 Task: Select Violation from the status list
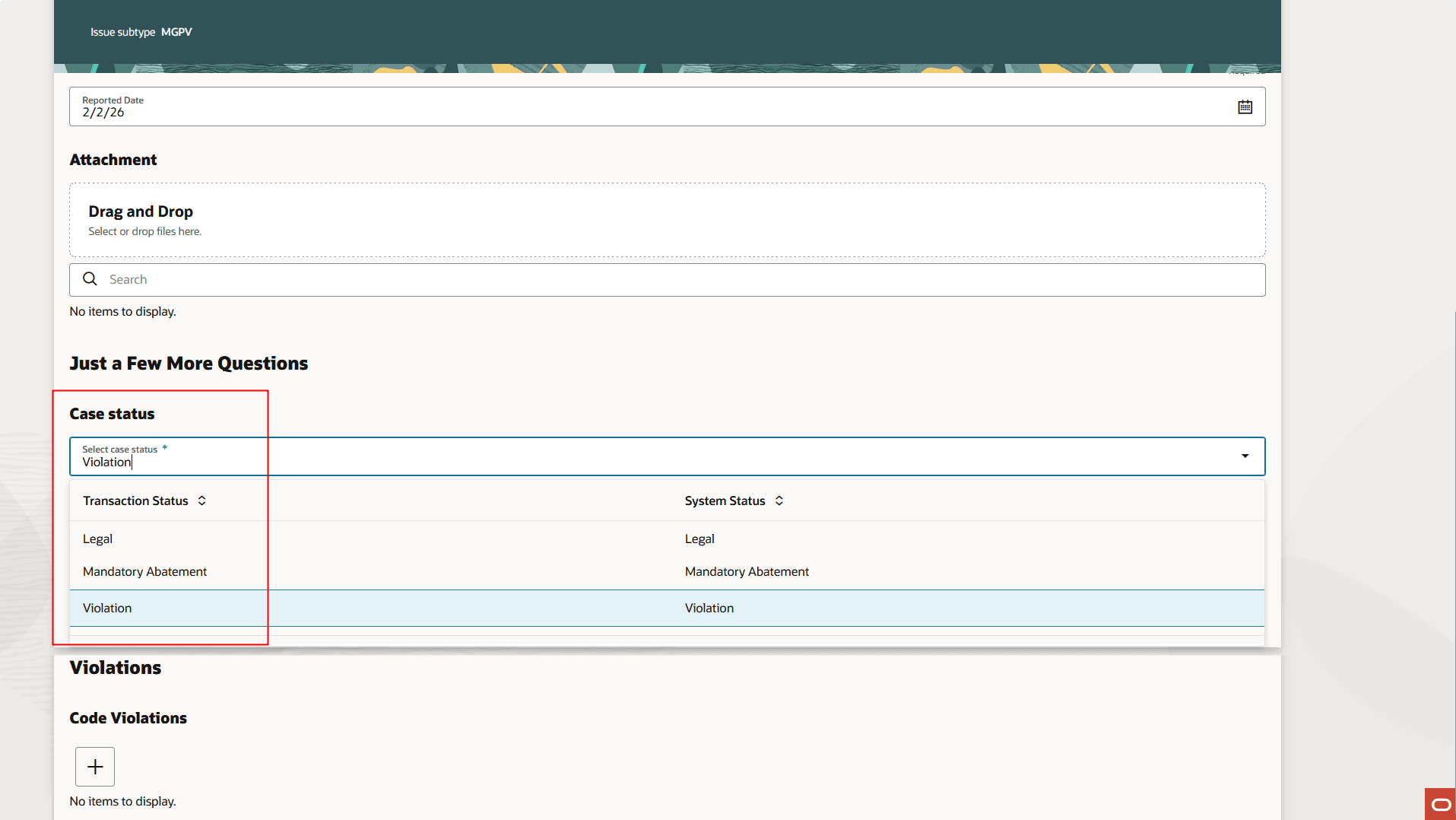(x=107, y=608)
